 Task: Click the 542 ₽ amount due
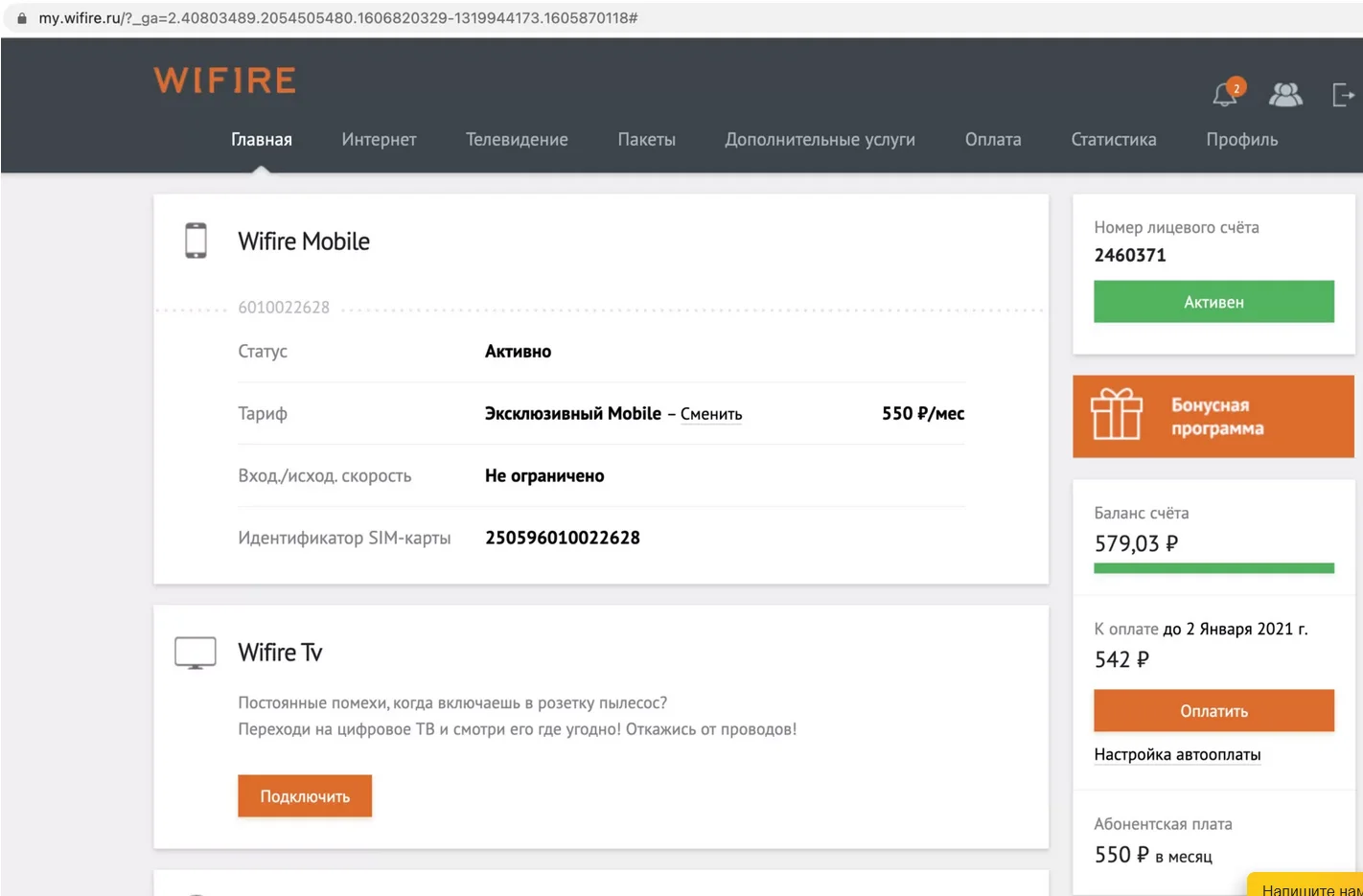[x=1121, y=659]
